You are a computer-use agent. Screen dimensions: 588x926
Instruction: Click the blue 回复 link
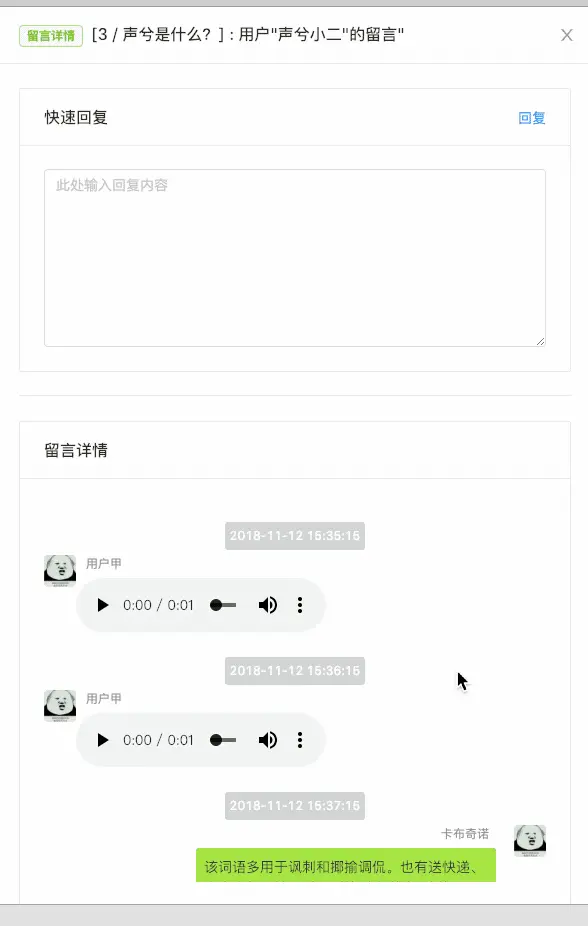coord(532,118)
